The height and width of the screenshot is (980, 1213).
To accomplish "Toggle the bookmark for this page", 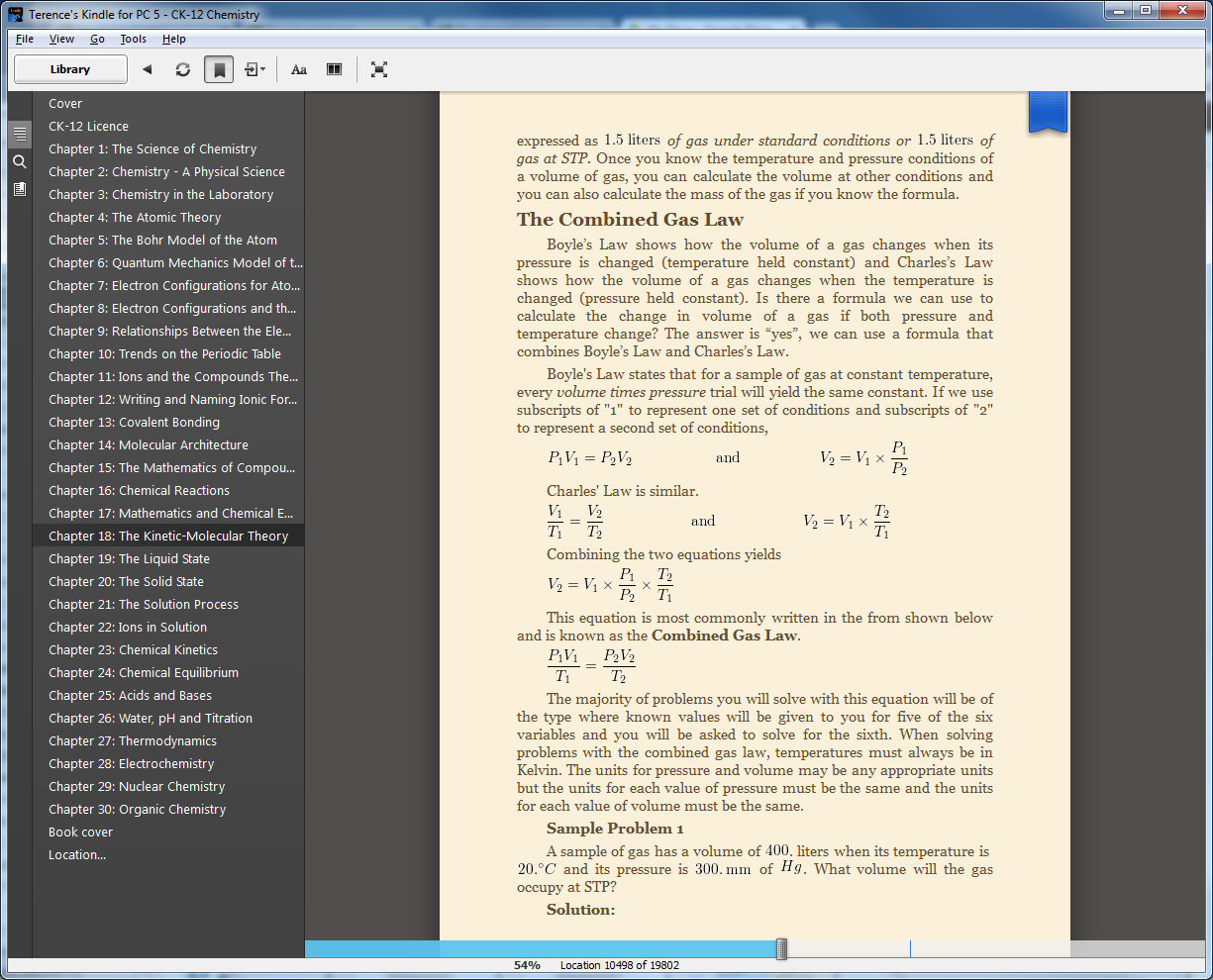I will (x=218, y=69).
